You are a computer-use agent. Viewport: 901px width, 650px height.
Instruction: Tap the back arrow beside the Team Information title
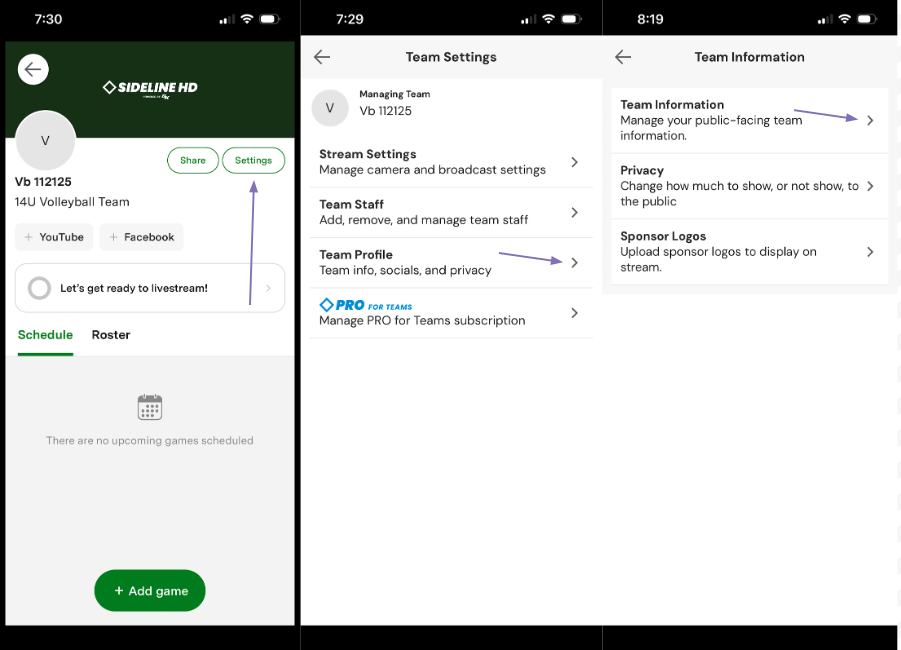[623, 57]
